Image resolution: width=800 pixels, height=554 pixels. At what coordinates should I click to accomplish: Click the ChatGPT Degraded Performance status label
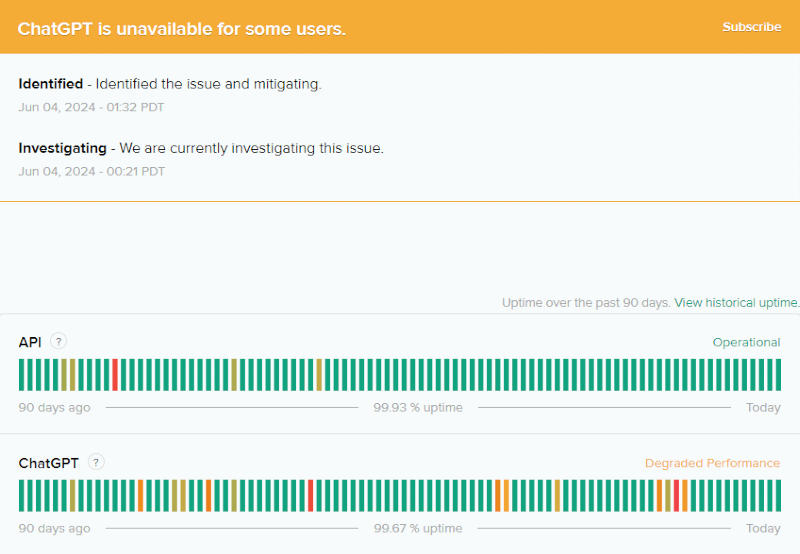click(711, 463)
